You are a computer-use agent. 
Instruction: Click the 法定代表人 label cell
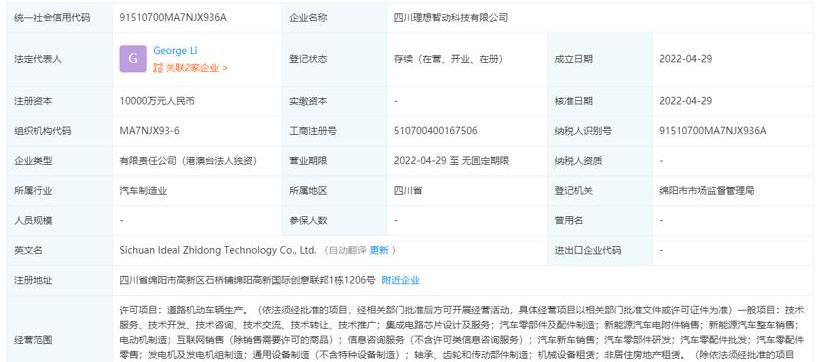60,59
